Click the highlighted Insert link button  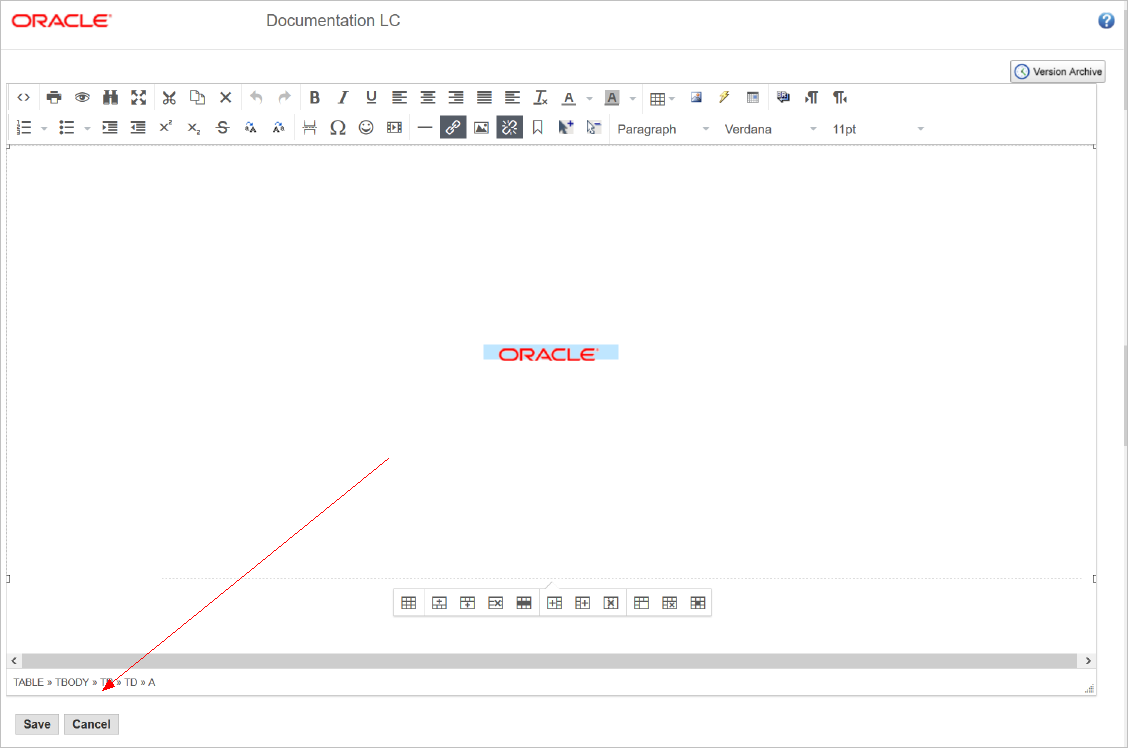tap(453, 128)
